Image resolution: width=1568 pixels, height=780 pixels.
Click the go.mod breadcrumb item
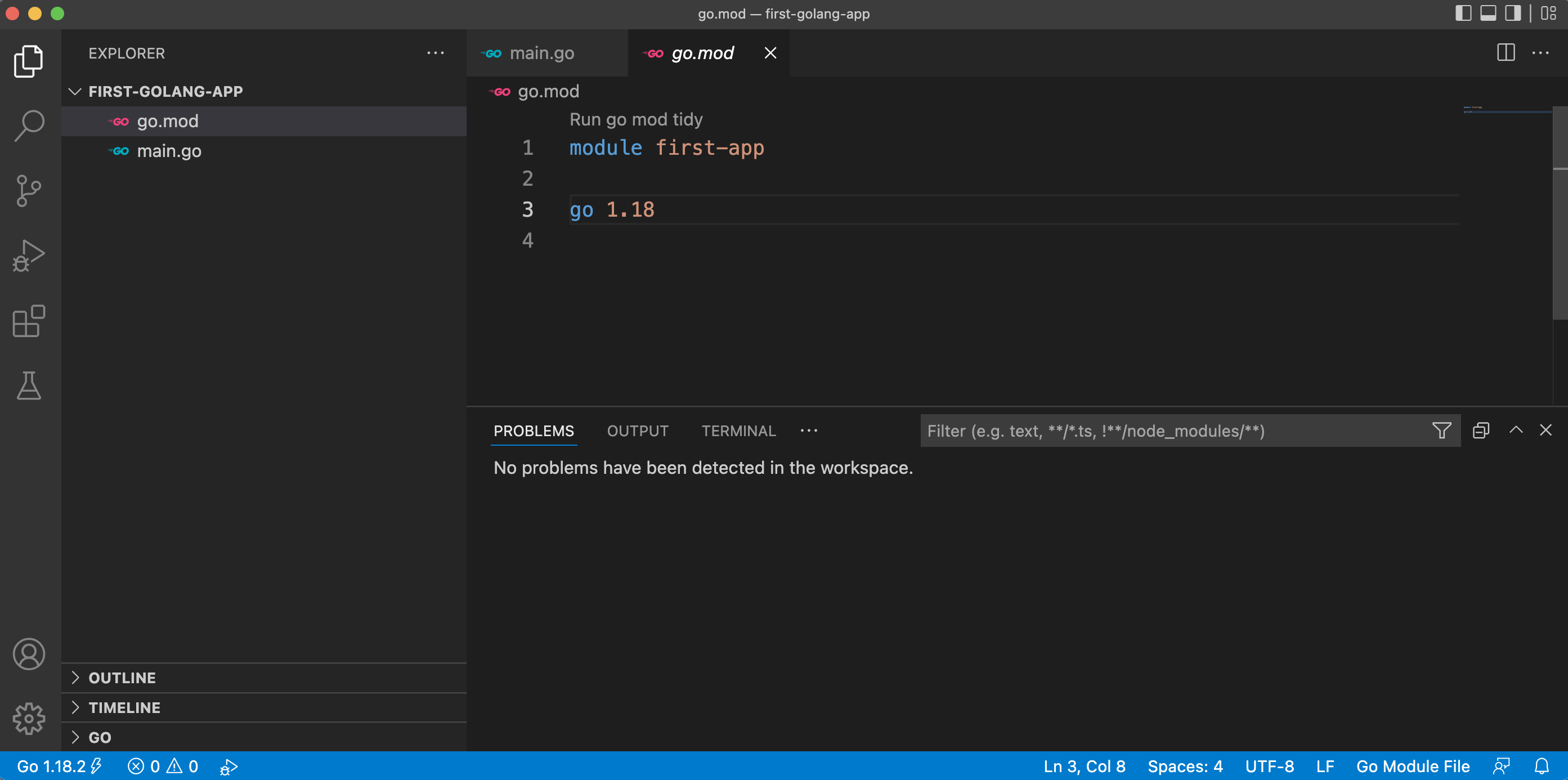[x=534, y=91]
